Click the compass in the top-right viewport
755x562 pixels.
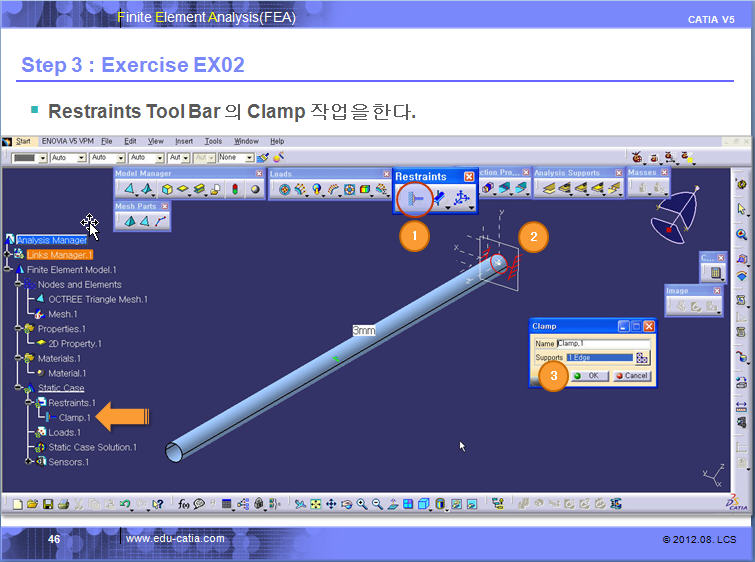tap(683, 217)
